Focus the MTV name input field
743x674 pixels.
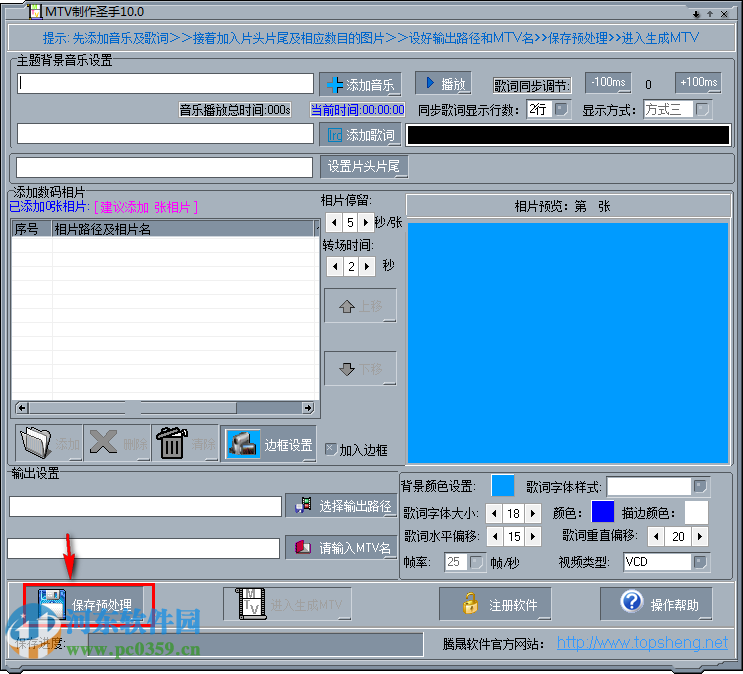(144, 548)
